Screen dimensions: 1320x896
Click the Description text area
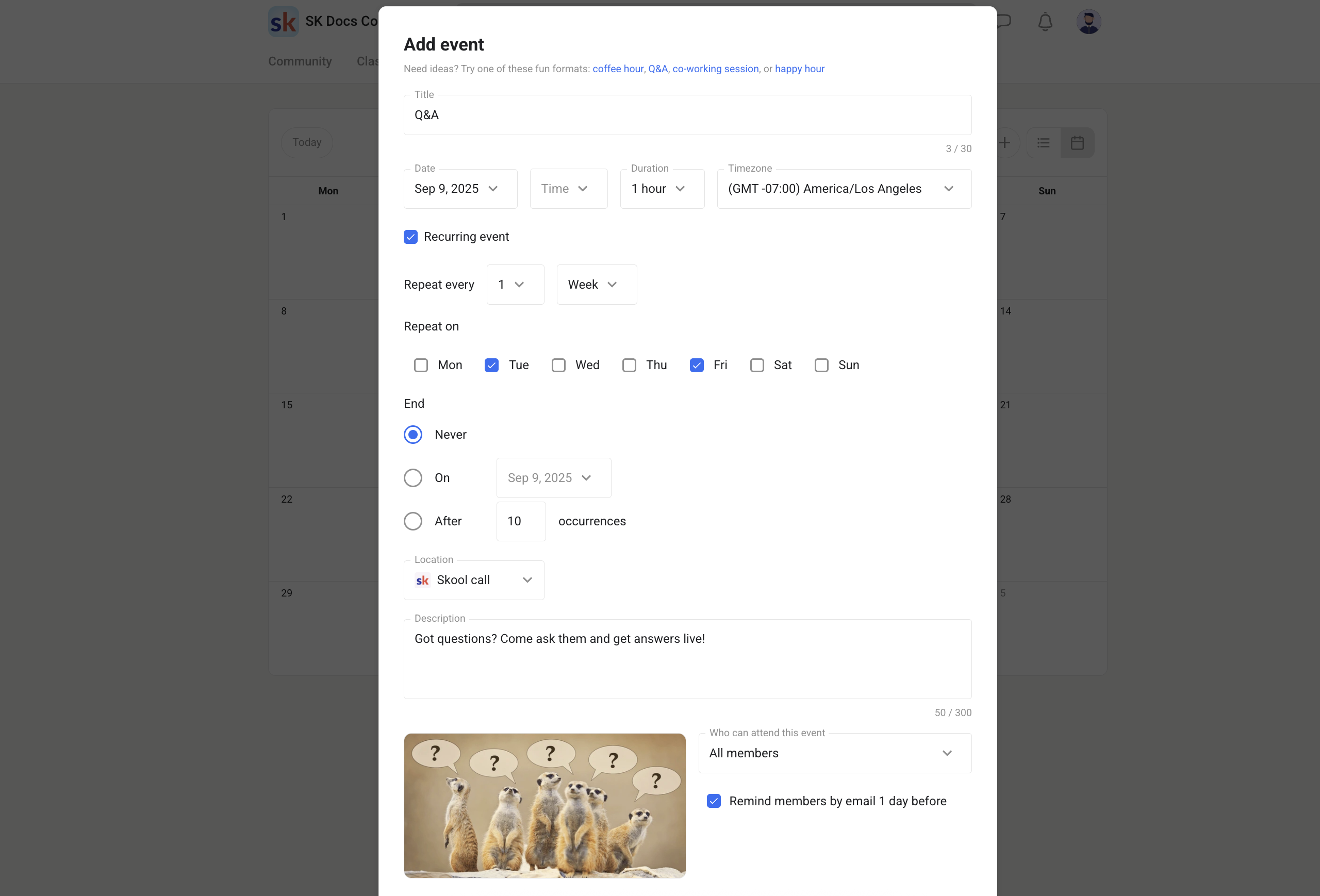click(687, 659)
